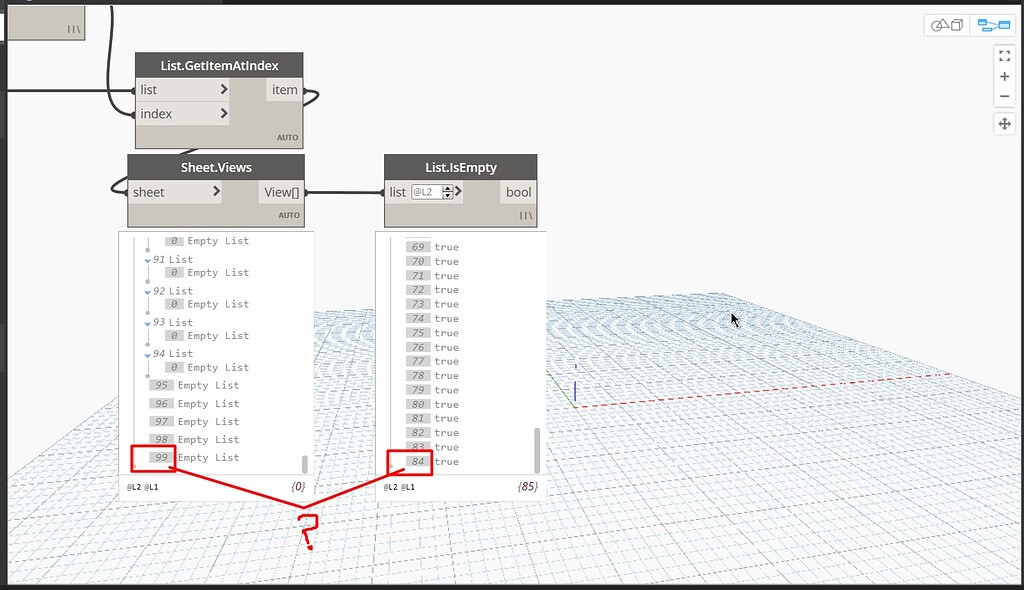Select the Sheet.Views node title bar
This screenshot has width=1024, height=590.
216,167
